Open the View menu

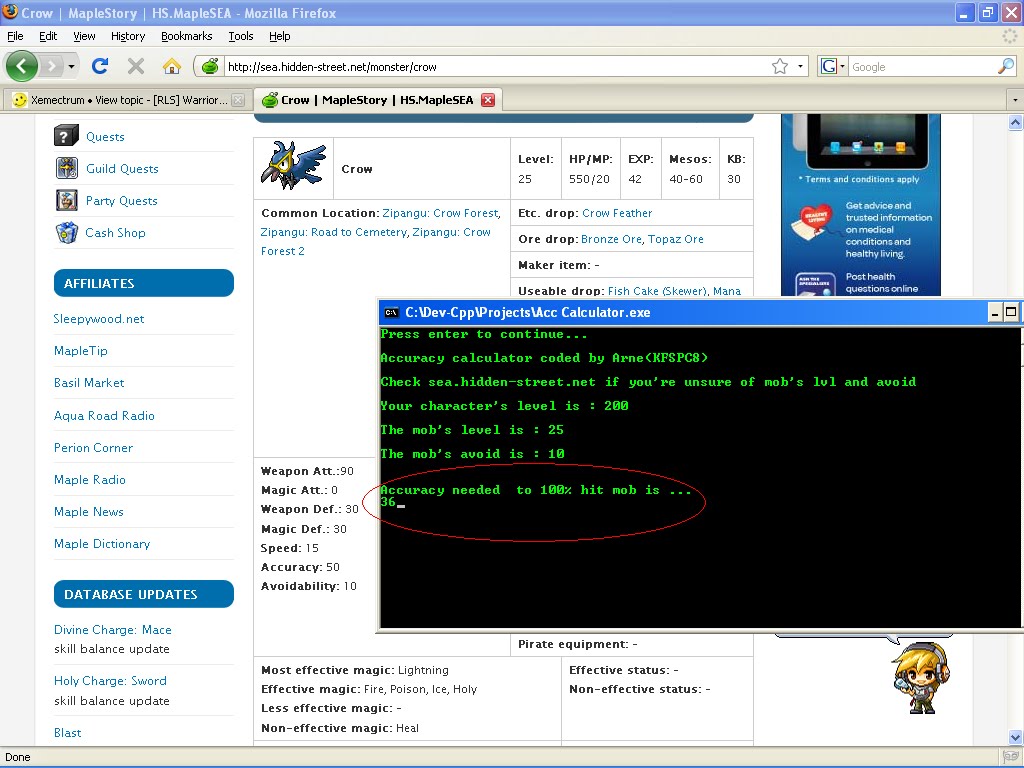tap(84, 36)
